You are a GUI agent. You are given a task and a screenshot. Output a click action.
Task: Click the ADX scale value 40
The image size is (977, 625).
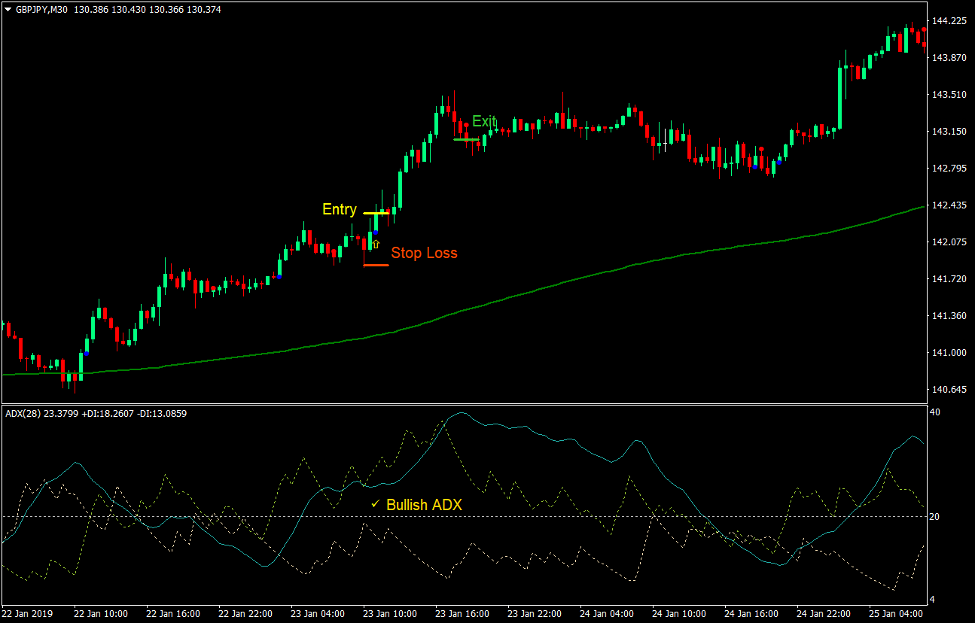coord(935,412)
